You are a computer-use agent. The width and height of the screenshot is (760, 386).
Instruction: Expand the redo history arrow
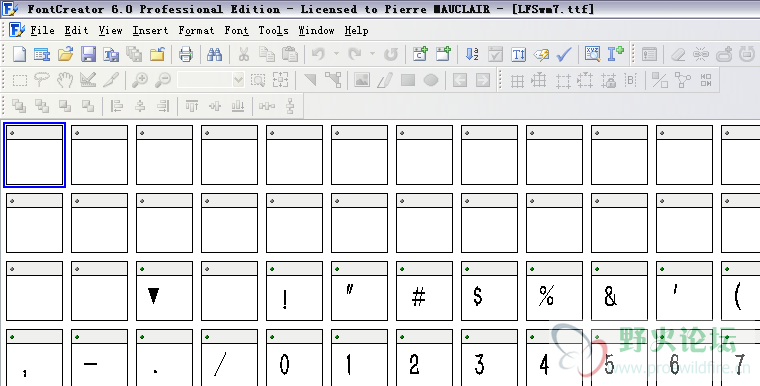372,54
